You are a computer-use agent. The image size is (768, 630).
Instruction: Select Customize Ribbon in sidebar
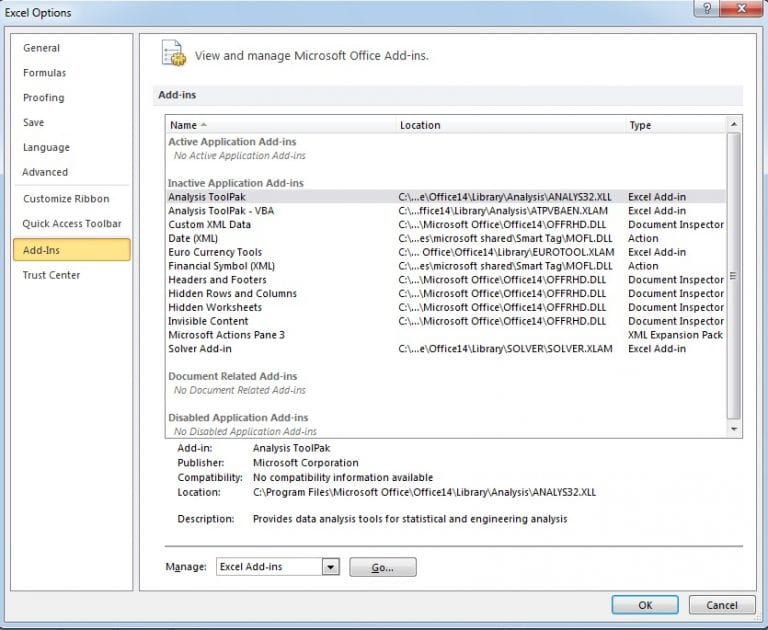coord(66,199)
